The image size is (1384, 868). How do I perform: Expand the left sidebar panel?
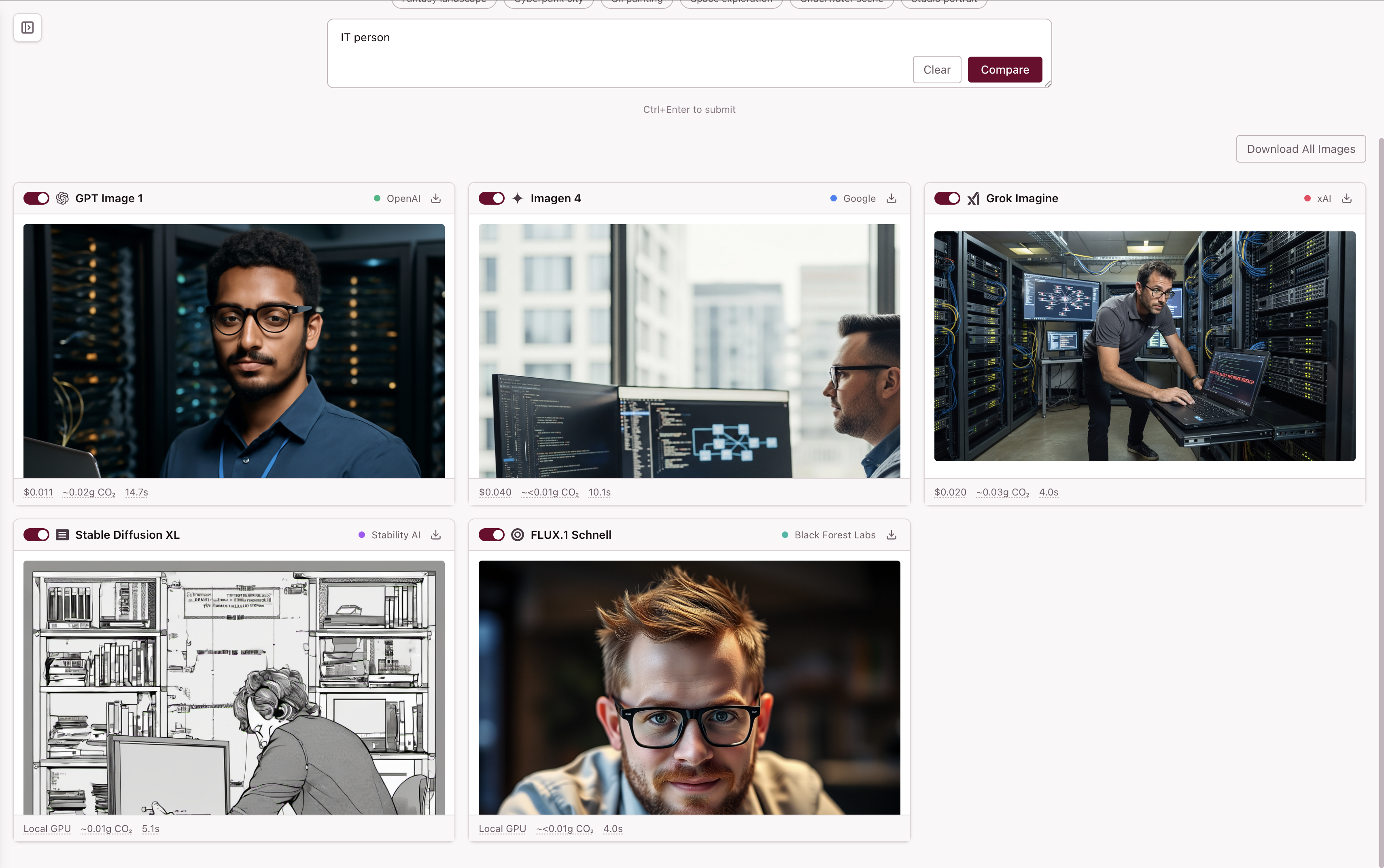point(27,27)
